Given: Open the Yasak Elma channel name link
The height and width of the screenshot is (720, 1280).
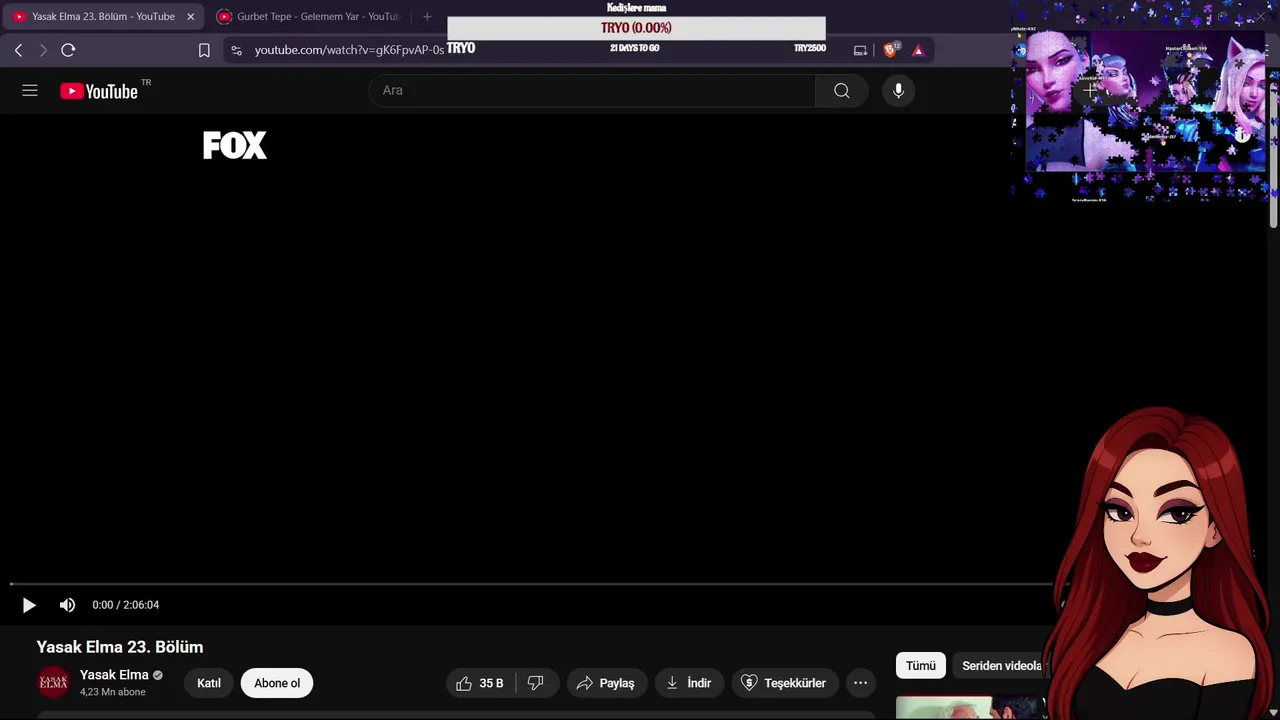Looking at the screenshot, I should (x=114, y=675).
